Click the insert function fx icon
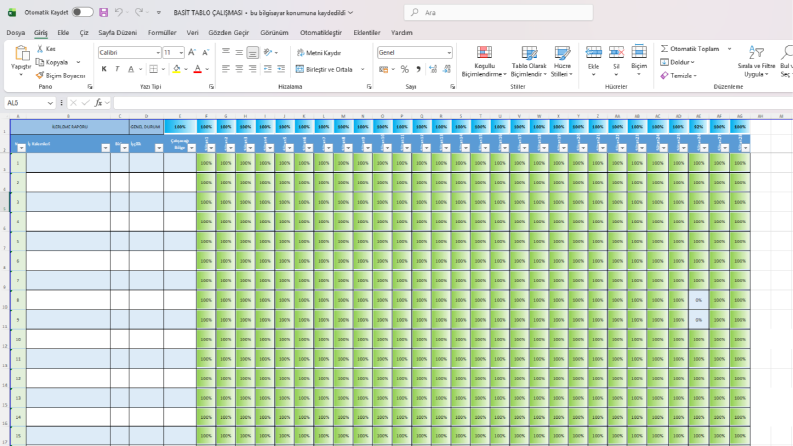793x446 pixels. pyautogui.click(x=98, y=103)
